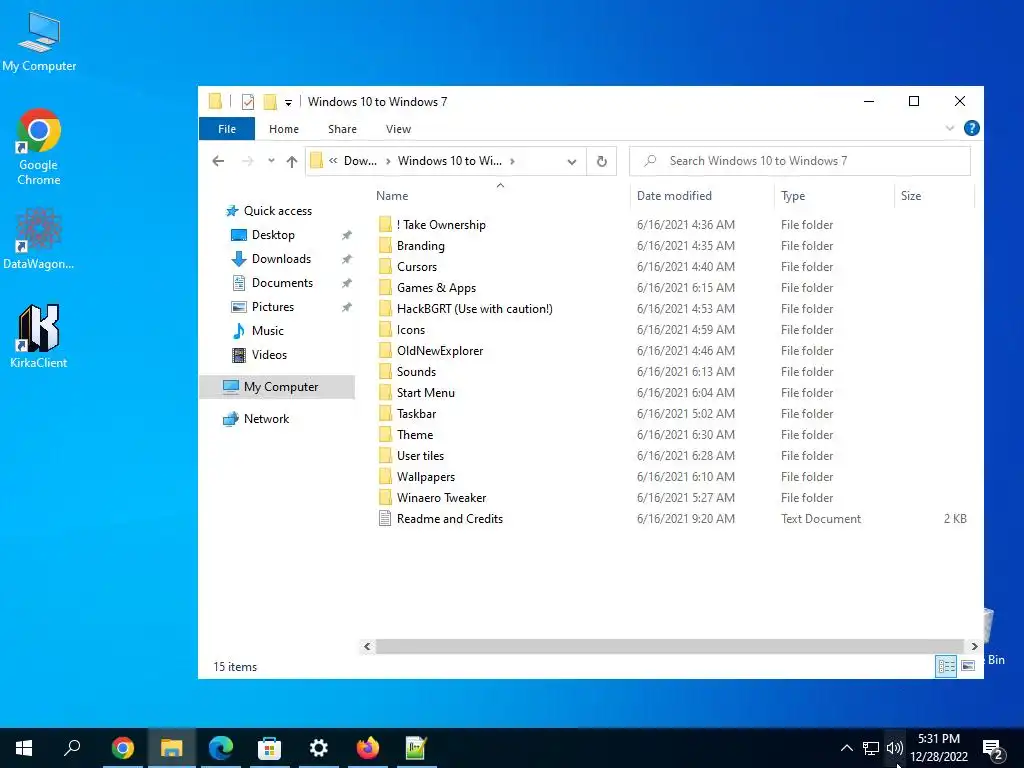Screen dimensions: 1024x768
Task: Select the Wallpapers folder
Action: 417,477
